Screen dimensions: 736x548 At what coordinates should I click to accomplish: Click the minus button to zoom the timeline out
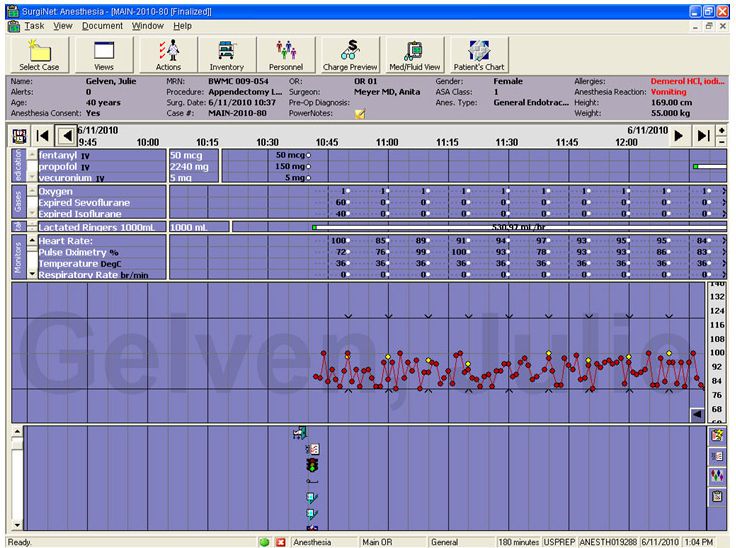click(721, 141)
